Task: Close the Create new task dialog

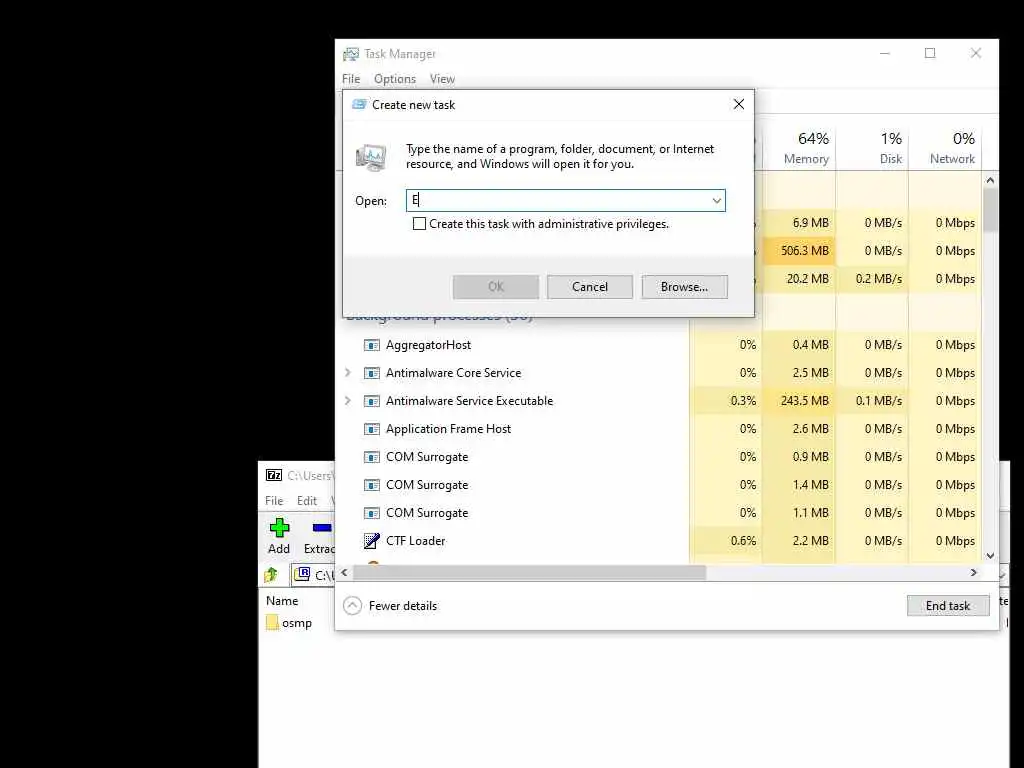Action: [739, 104]
